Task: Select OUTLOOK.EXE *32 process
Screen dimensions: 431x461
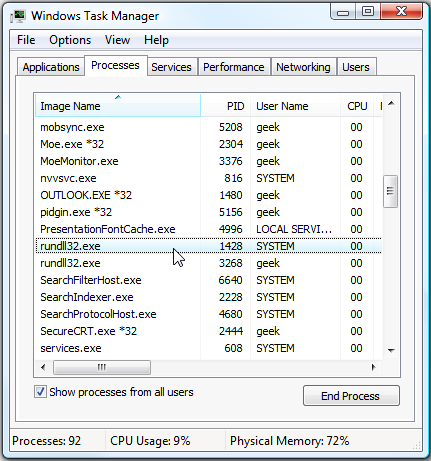Action: click(208, 195)
